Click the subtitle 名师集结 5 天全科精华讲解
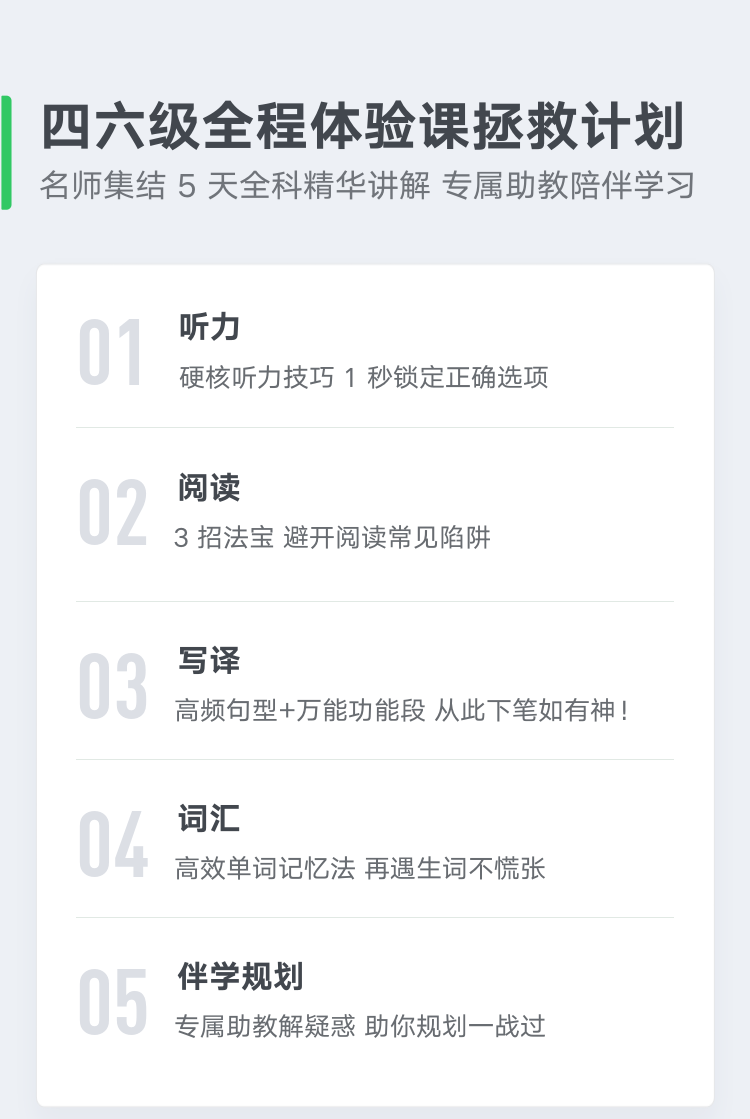This screenshot has width=750, height=1119. tap(235, 186)
